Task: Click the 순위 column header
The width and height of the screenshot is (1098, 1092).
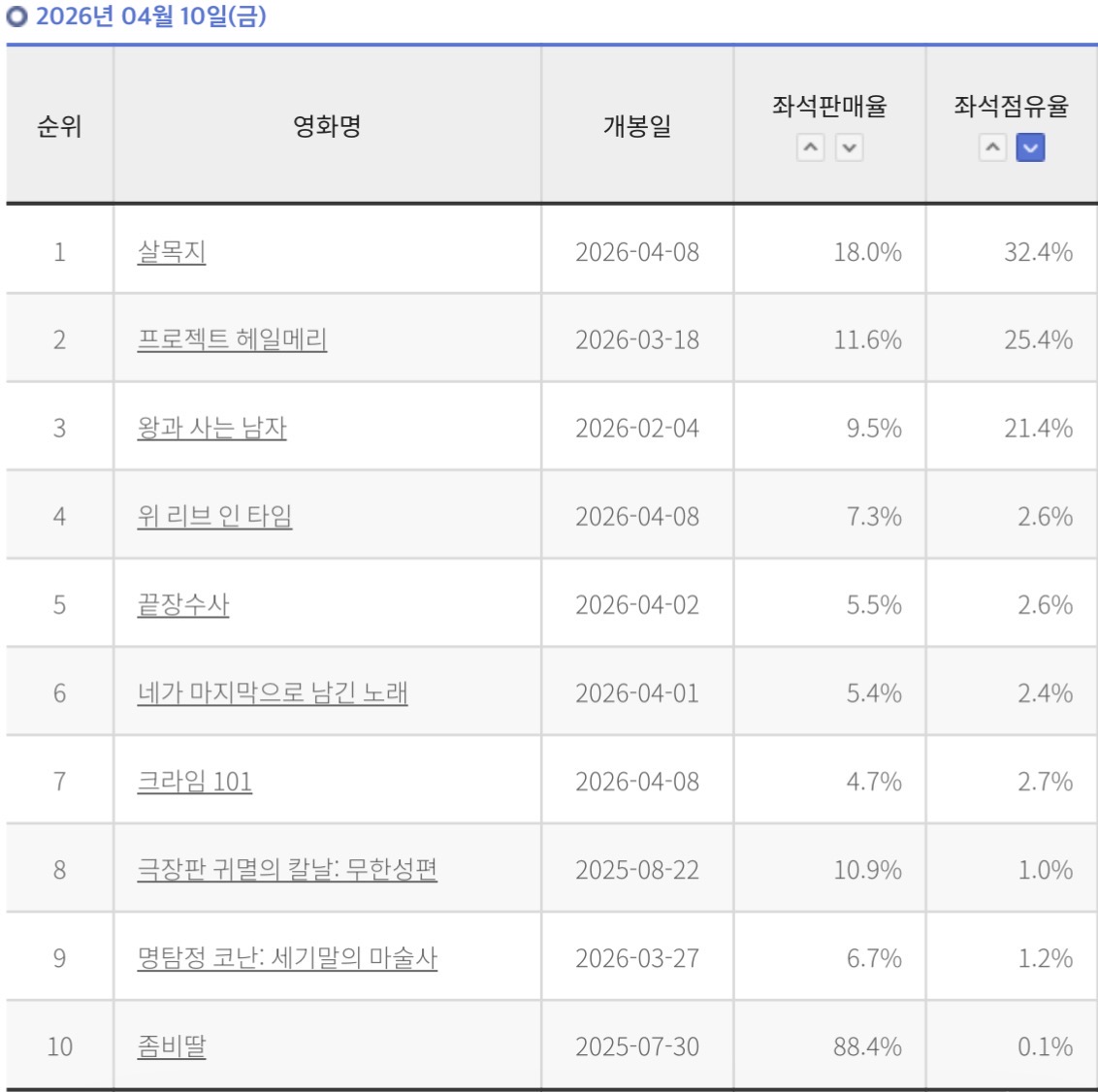Action: click(59, 126)
